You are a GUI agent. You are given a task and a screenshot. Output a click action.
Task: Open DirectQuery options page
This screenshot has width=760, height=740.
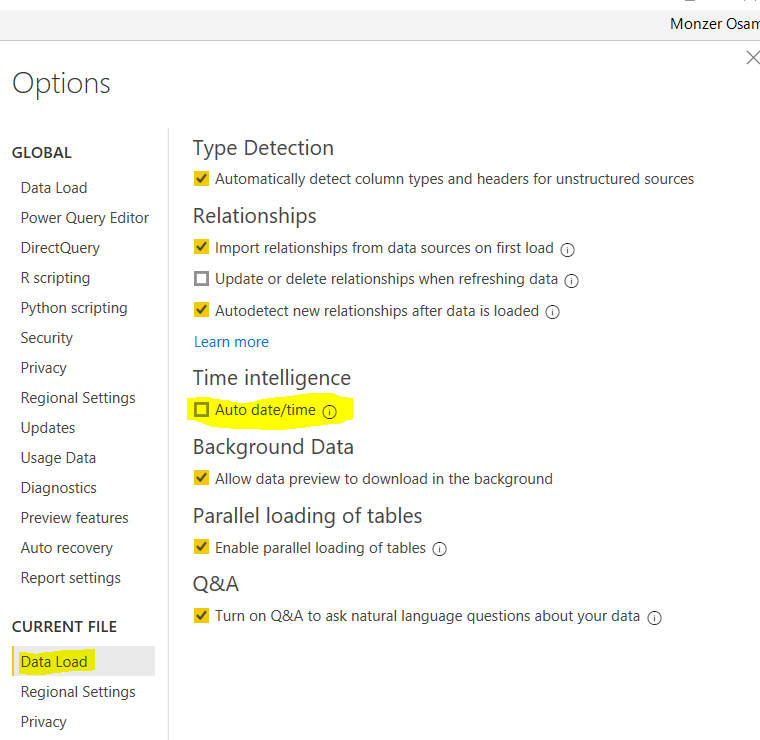pos(60,248)
